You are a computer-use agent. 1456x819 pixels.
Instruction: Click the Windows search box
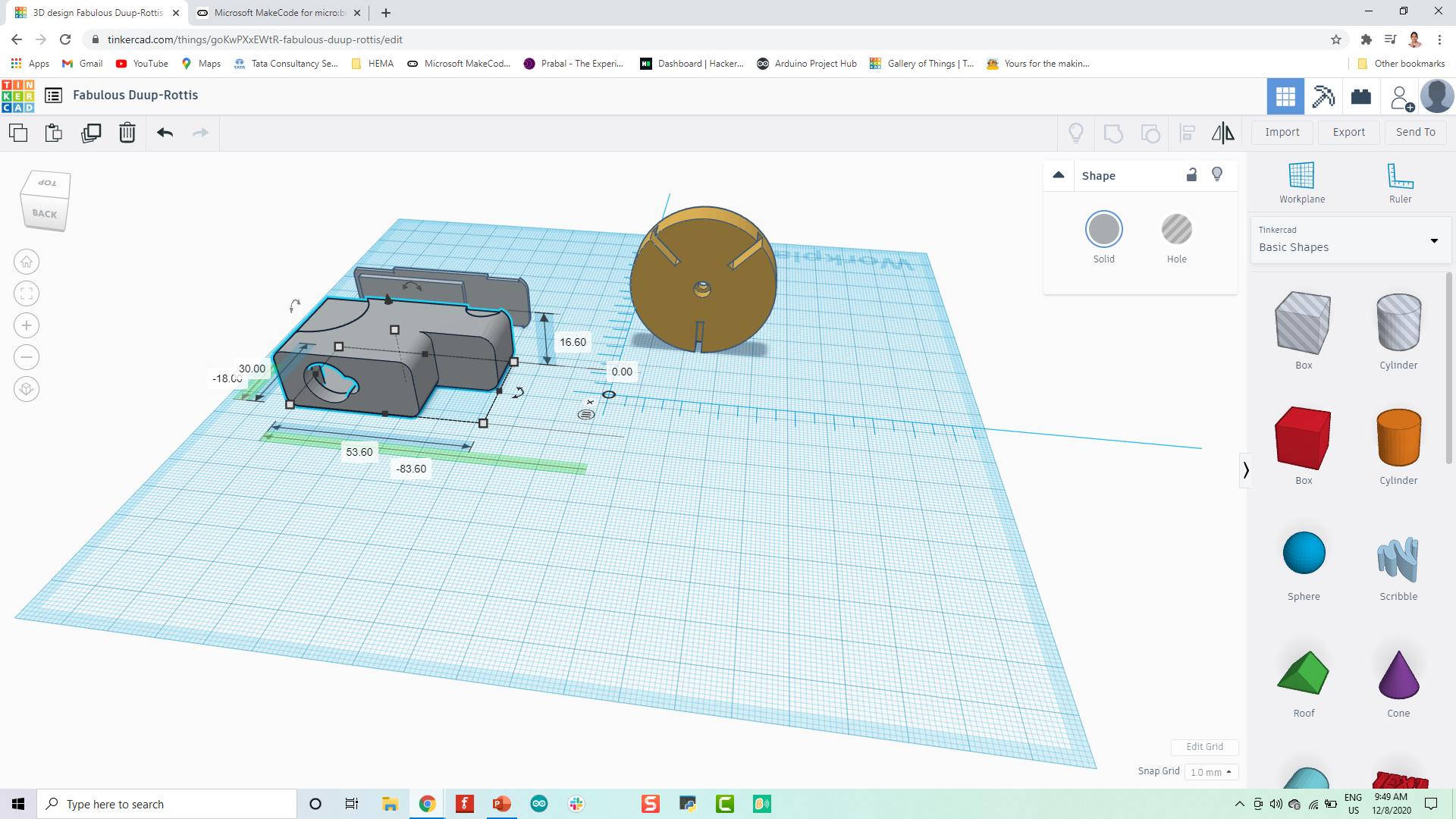(x=167, y=804)
